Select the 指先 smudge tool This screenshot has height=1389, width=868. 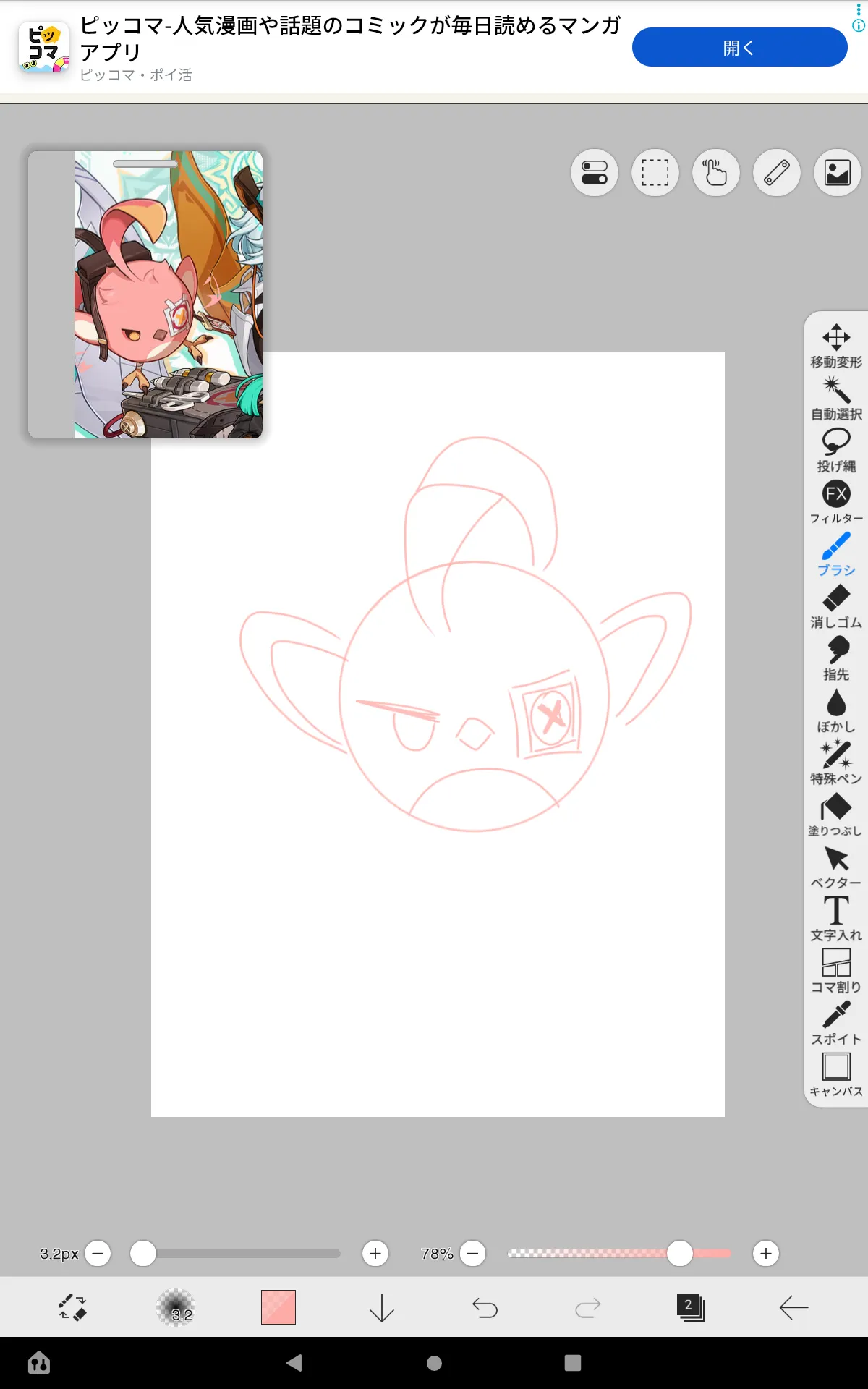836,658
